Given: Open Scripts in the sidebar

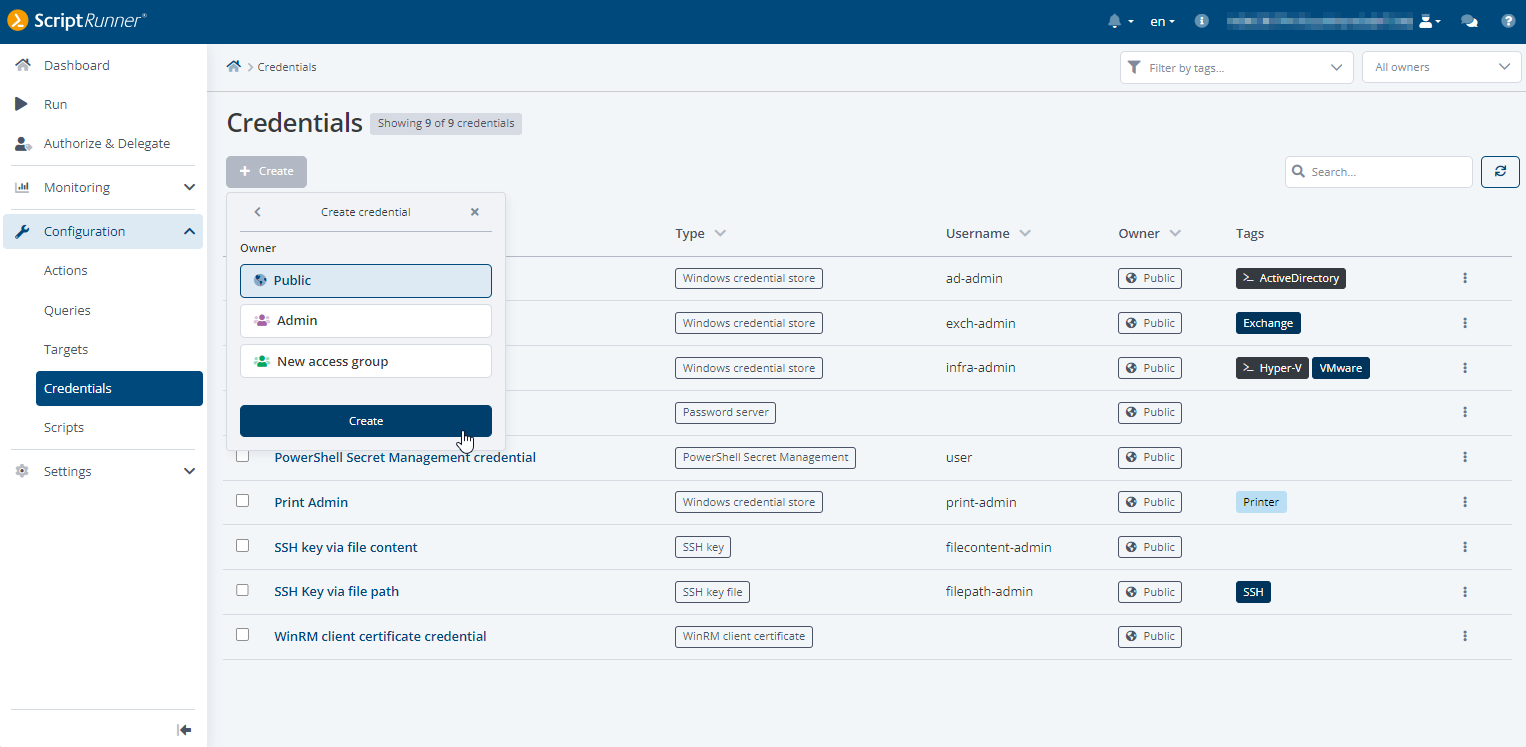Looking at the screenshot, I should click(64, 428).
